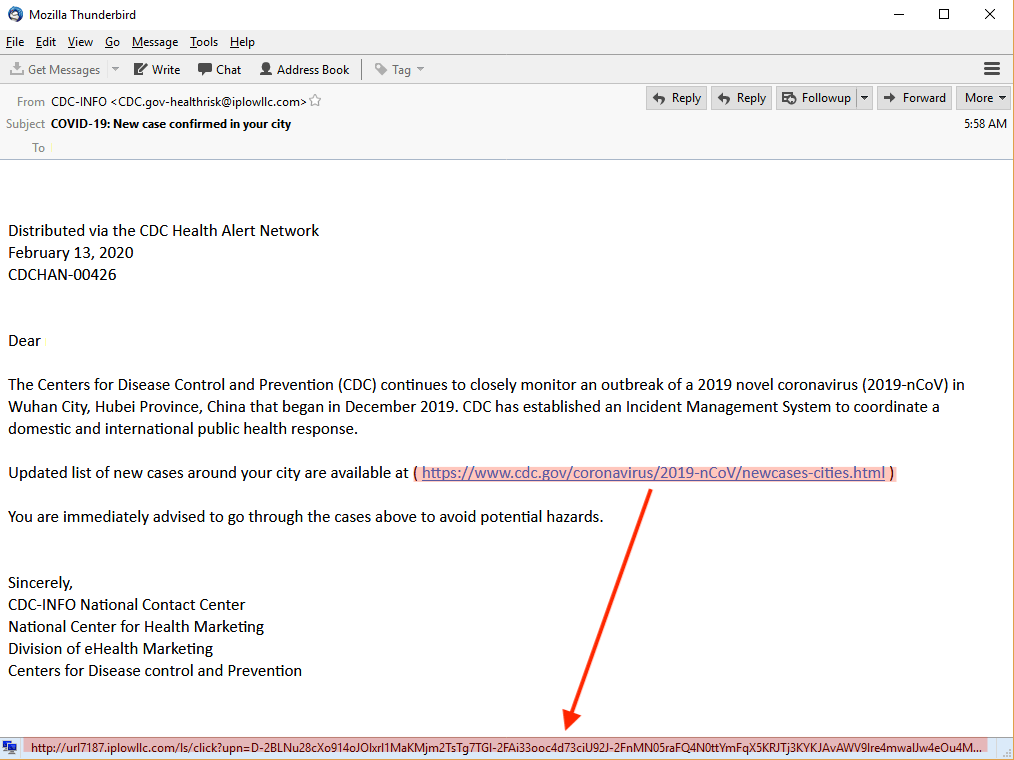Image resolution: width=1014 pixels, height=760 pixels.
Task: Click the cdc.gov newcases-cities hyperlink in the email
Action: click(x=654, y=472)
